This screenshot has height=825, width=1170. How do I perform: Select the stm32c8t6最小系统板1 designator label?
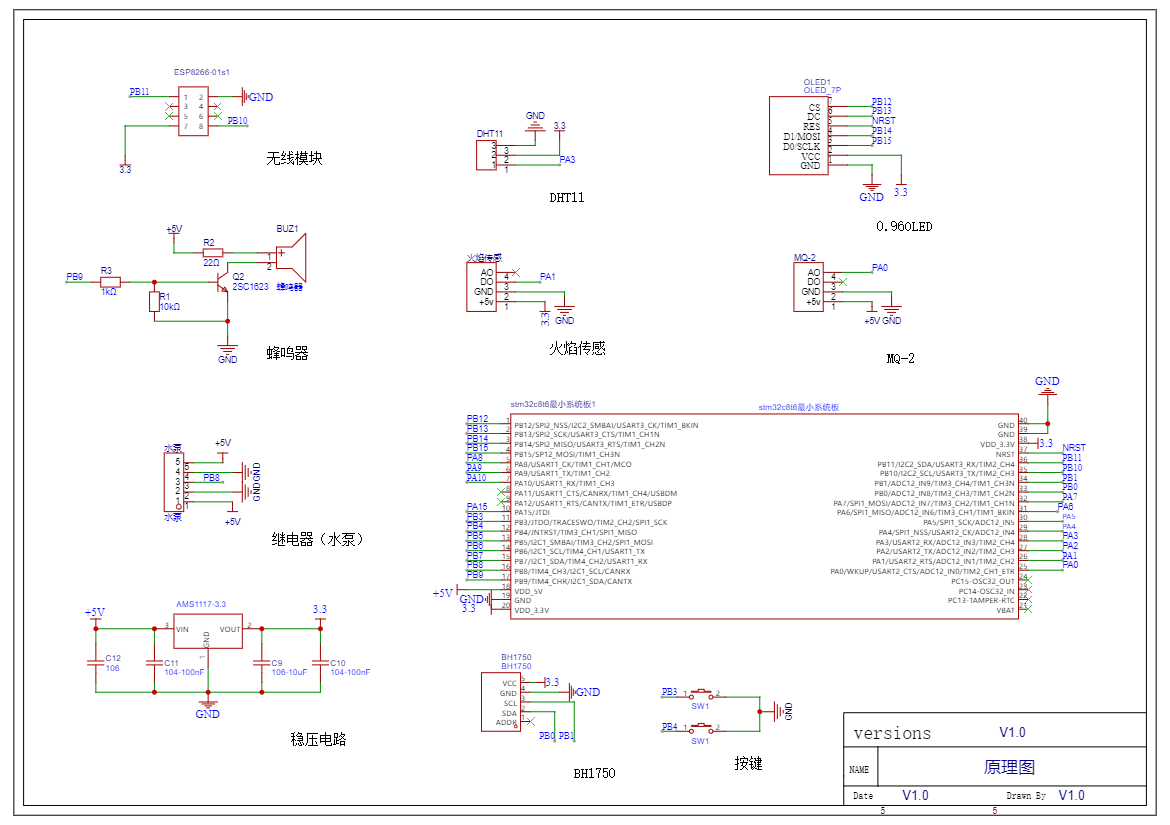(553, 404)
